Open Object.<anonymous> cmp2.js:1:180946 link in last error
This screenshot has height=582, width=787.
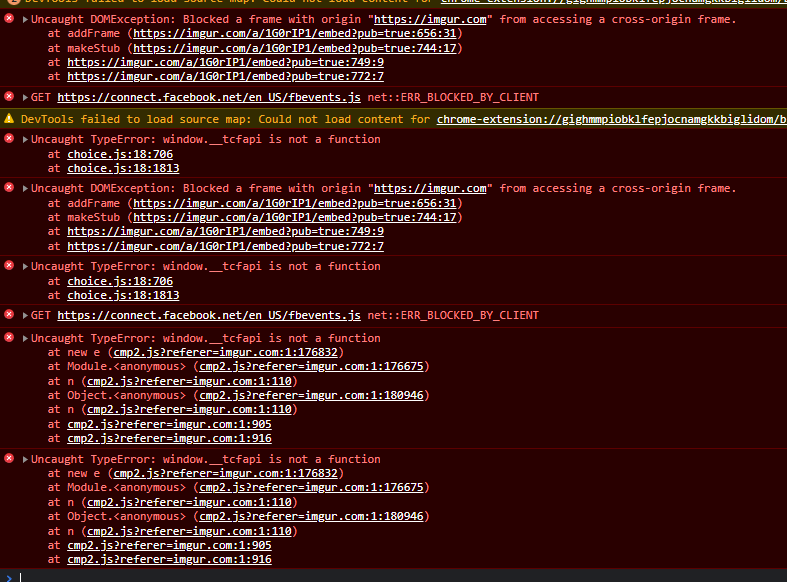311,516
